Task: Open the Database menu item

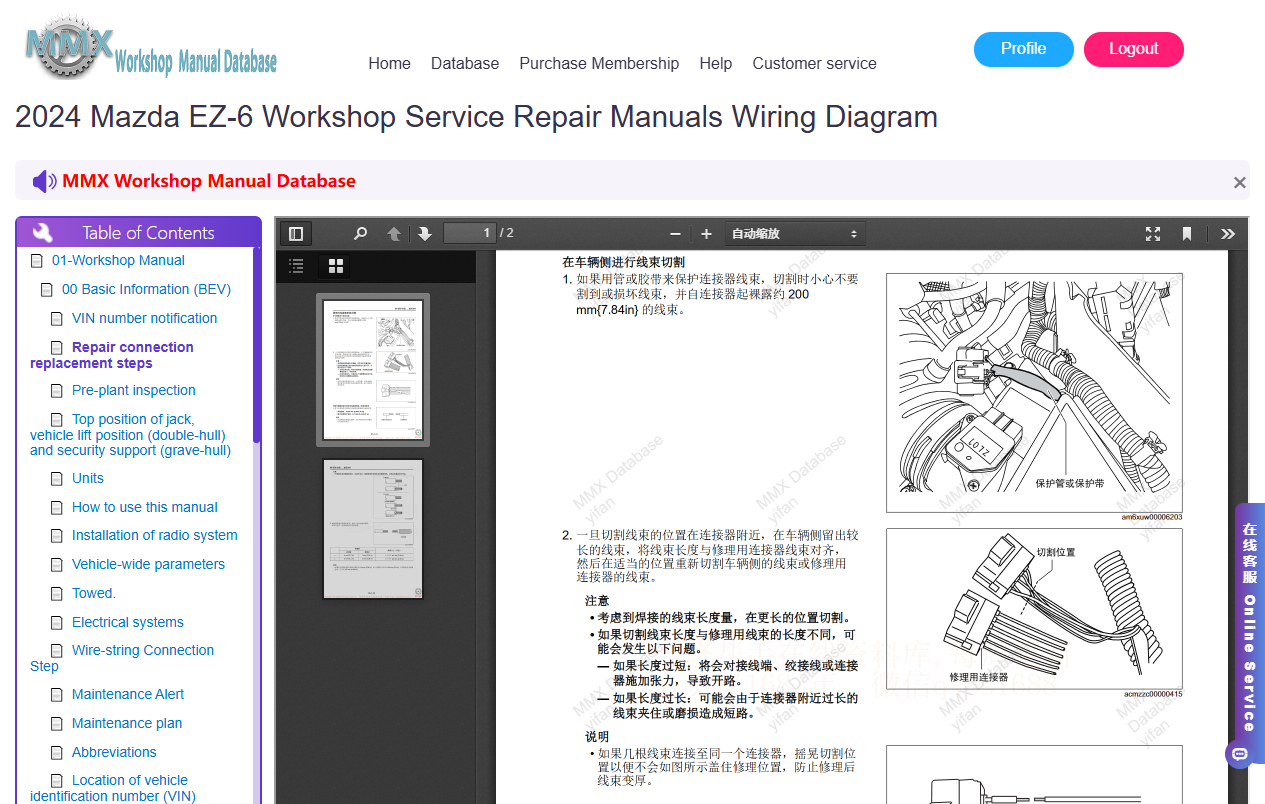Action: [x=465, y=63]
